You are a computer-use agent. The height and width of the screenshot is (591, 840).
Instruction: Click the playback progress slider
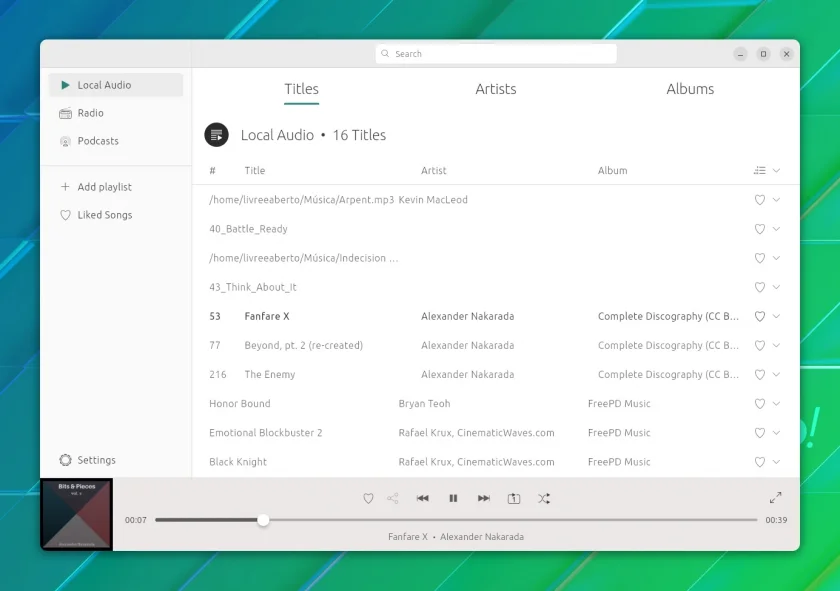pyautogui.click(x=456, y=520)
